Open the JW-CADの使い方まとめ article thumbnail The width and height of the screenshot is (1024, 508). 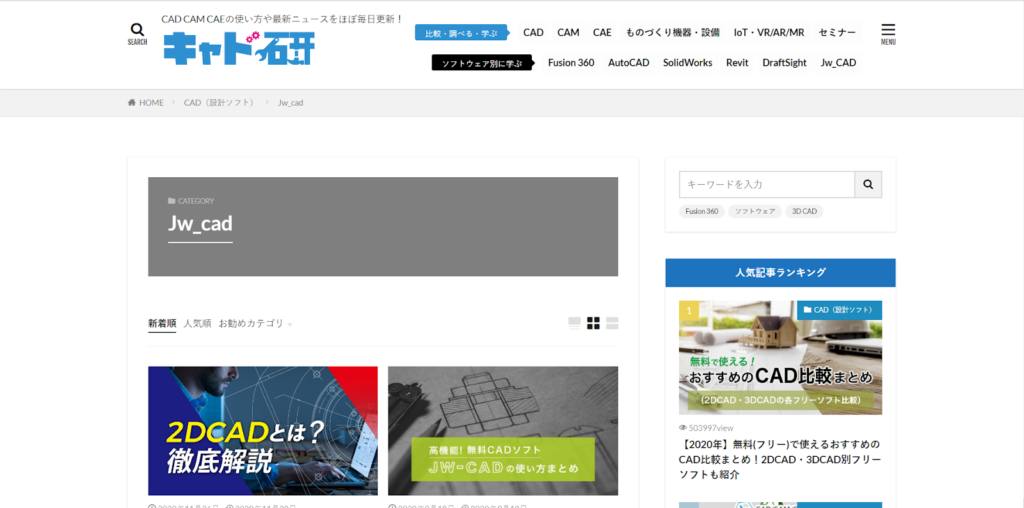click(x=503, y=430)
